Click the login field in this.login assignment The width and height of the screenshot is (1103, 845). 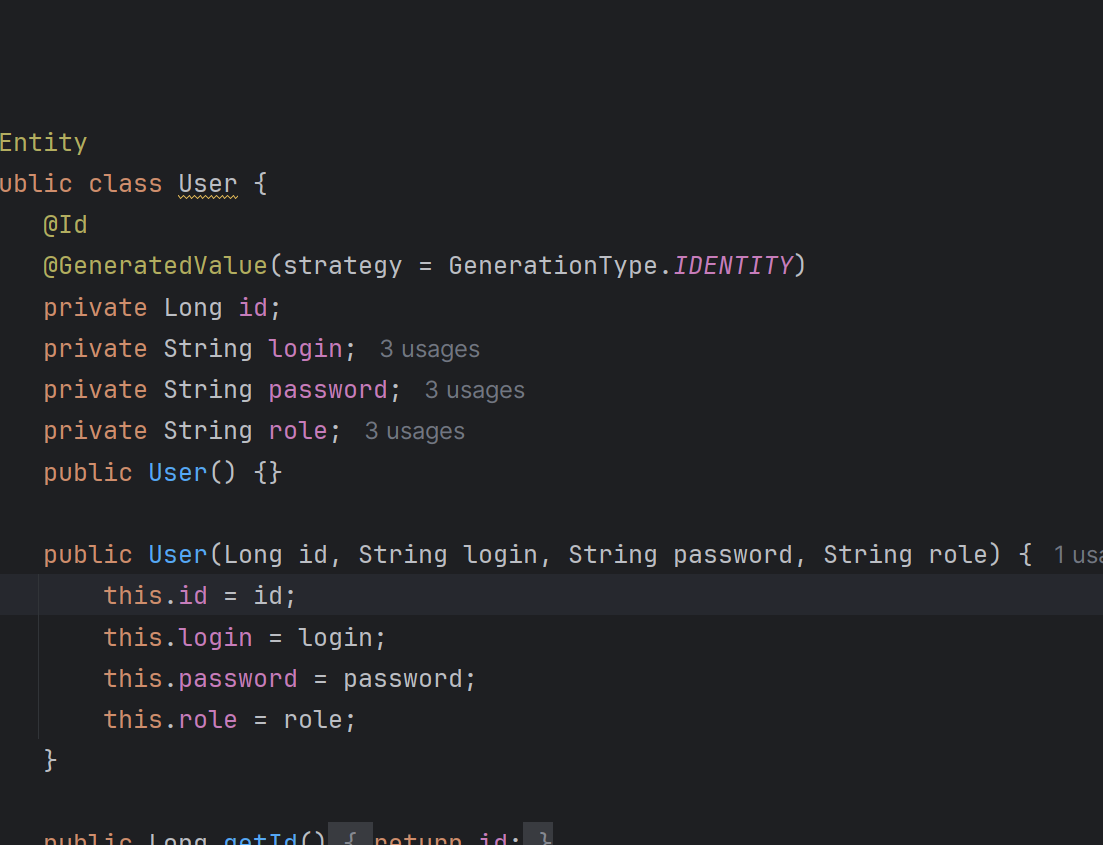[x=215, y=637]
